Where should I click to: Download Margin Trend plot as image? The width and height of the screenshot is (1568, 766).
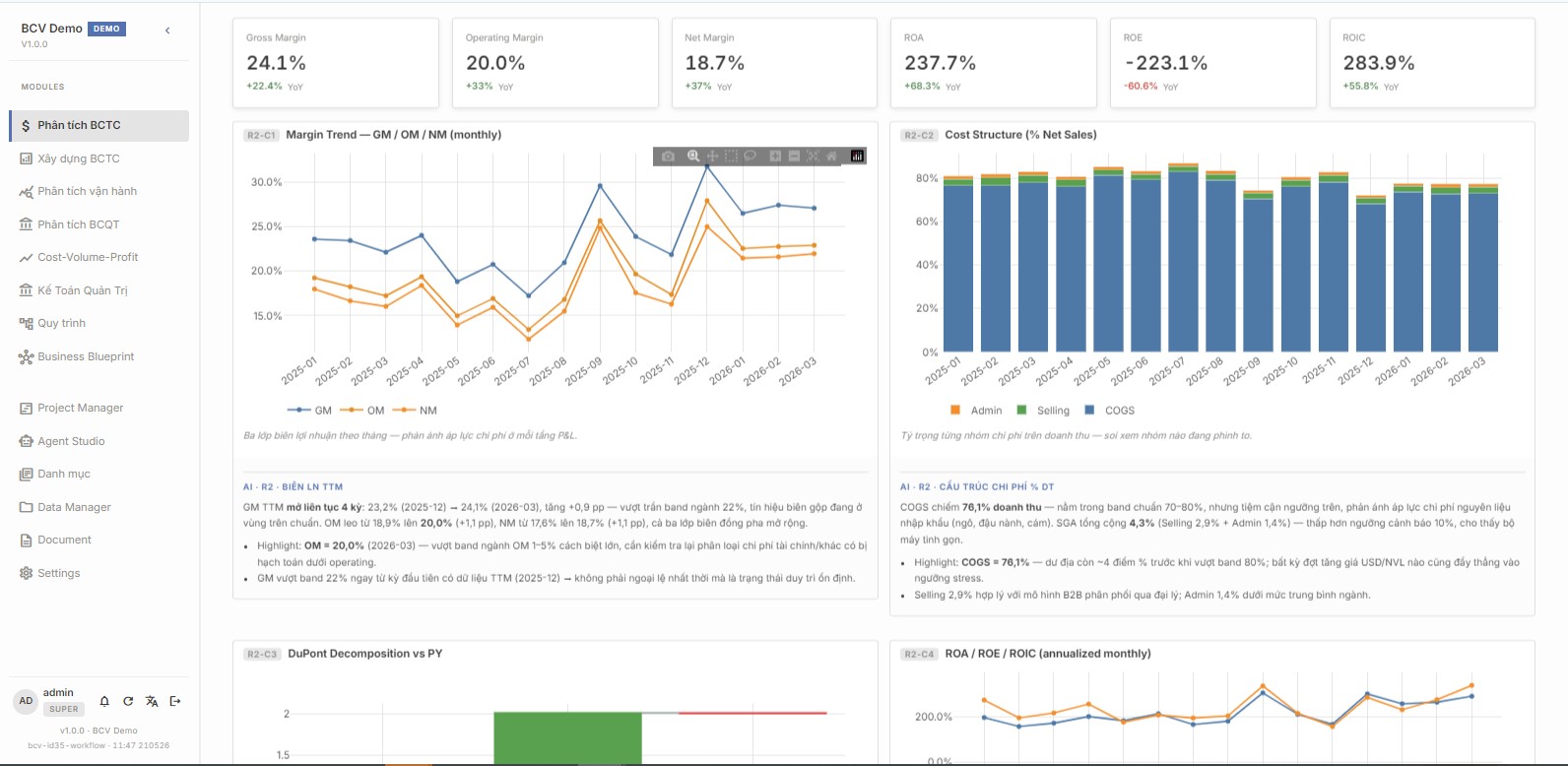pyautogui.click(x=668, y=157)
